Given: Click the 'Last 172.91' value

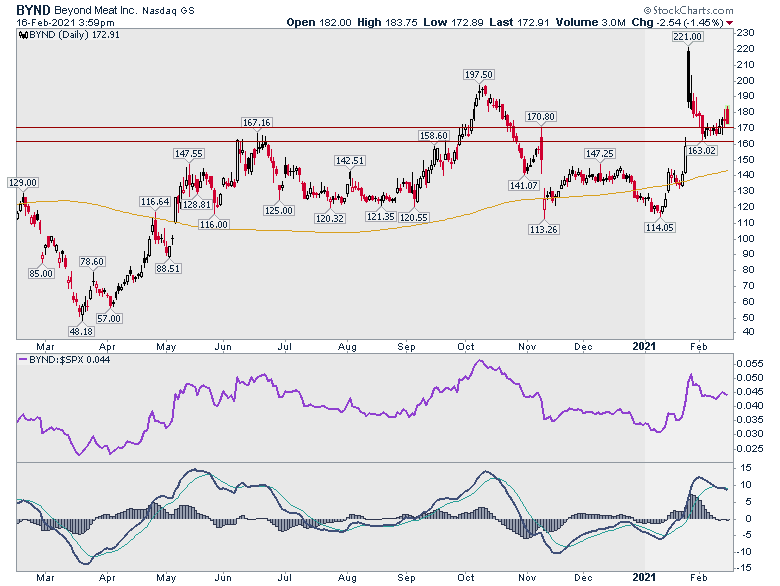Looking at the screenshot, I should 519,22.
